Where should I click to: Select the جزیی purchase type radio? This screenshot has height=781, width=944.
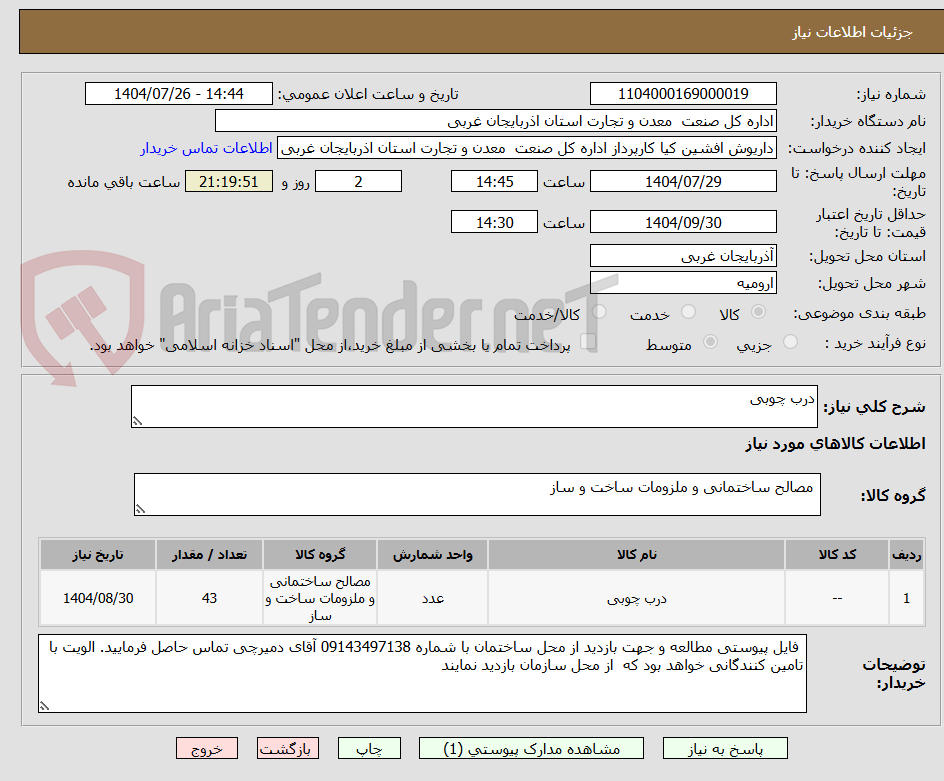790,342
